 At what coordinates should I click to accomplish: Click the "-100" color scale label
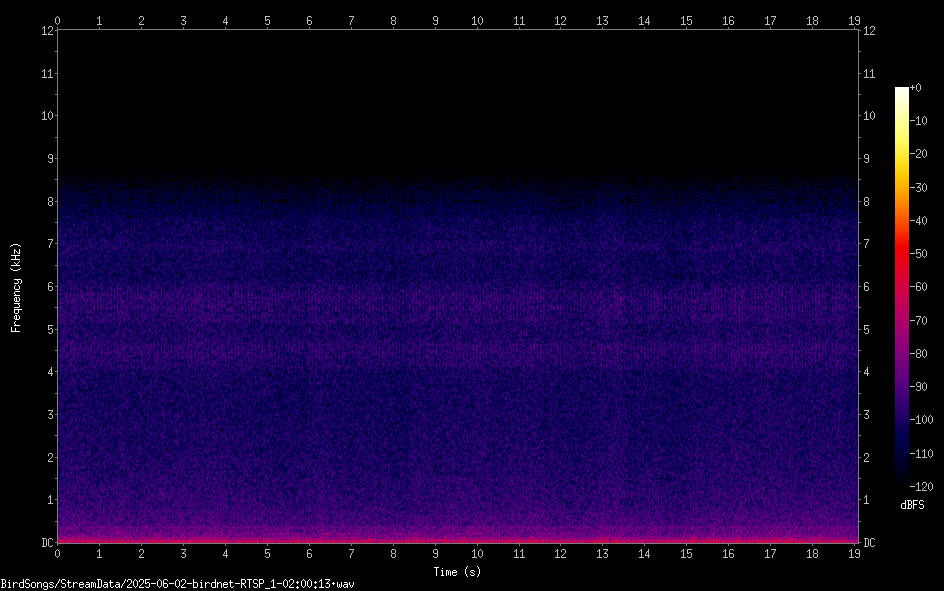coord(922,420)
